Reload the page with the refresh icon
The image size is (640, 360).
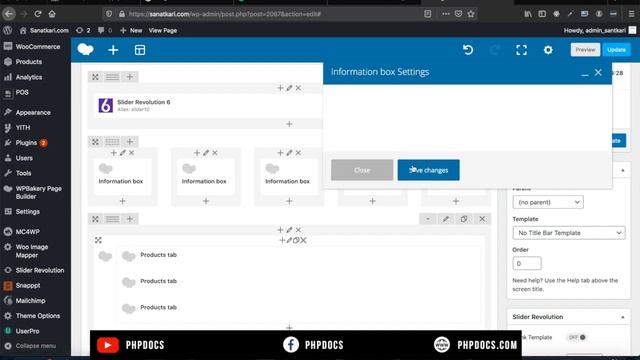38,14
